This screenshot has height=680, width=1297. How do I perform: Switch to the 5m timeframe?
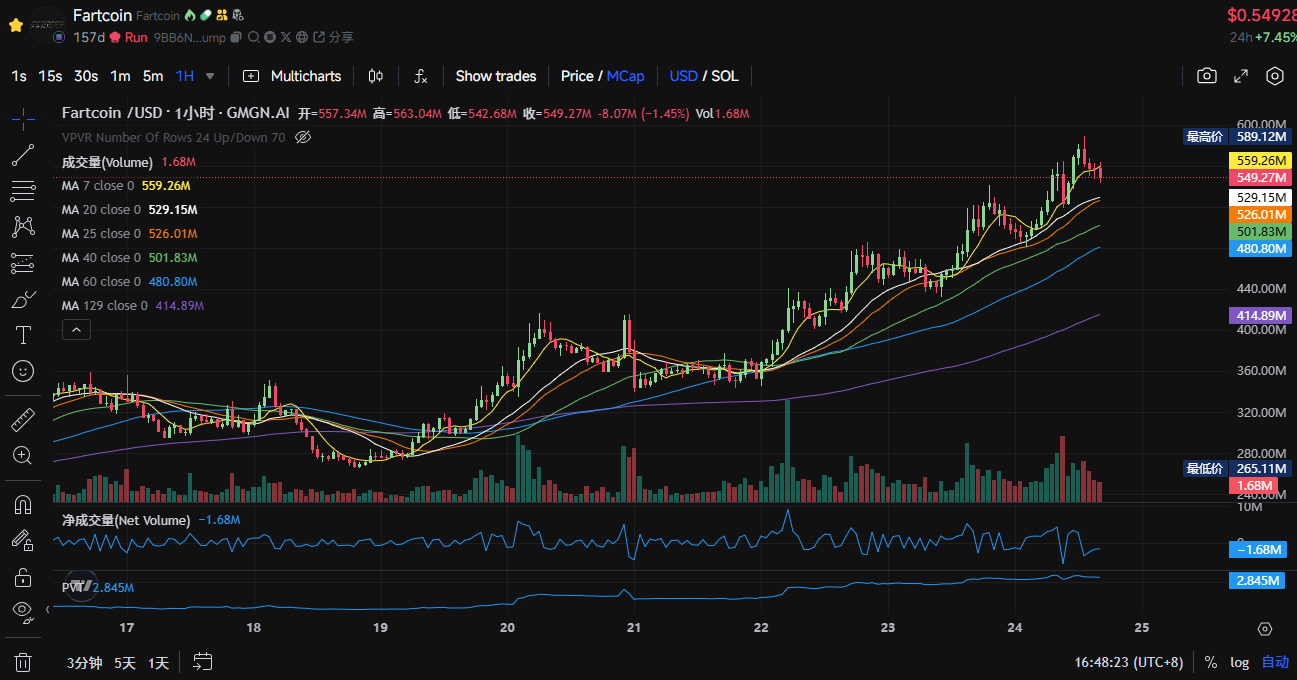152,76
